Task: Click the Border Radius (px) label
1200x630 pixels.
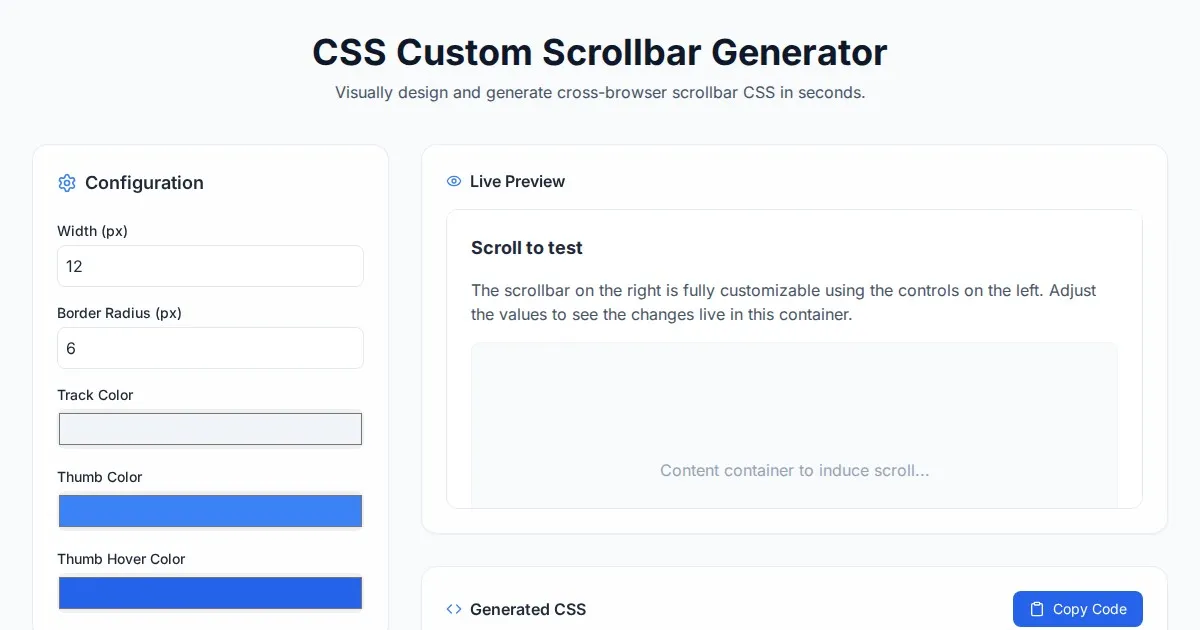Action: 119,313
